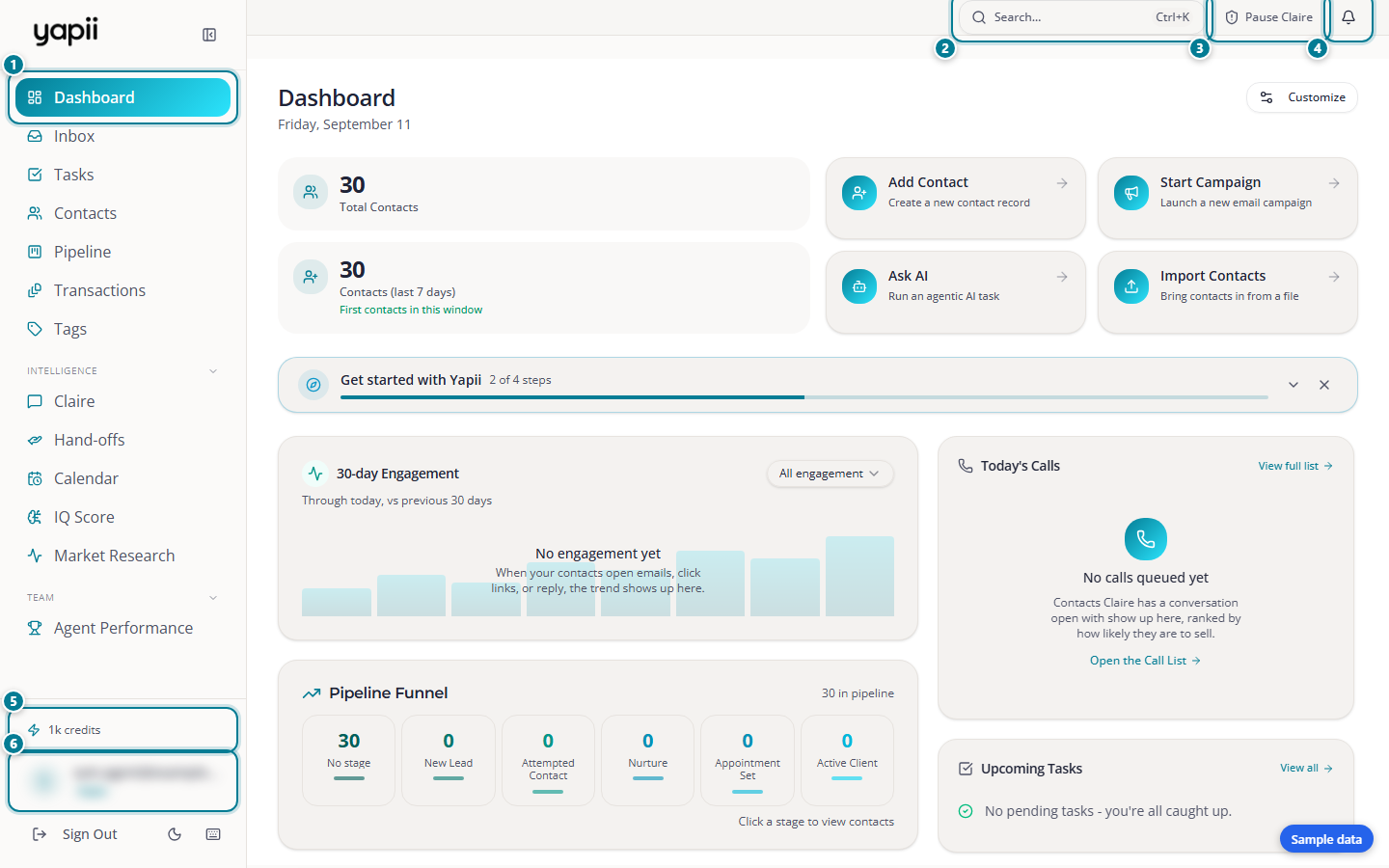Image resolution: width=1389 pixels, height=868 pixels.
Task: Click the "No engagement yet" message
Action: coord(598,554)
